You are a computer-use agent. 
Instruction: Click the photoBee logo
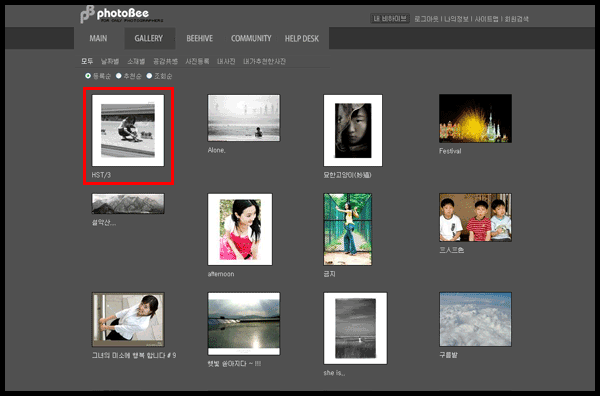point(122,15)
